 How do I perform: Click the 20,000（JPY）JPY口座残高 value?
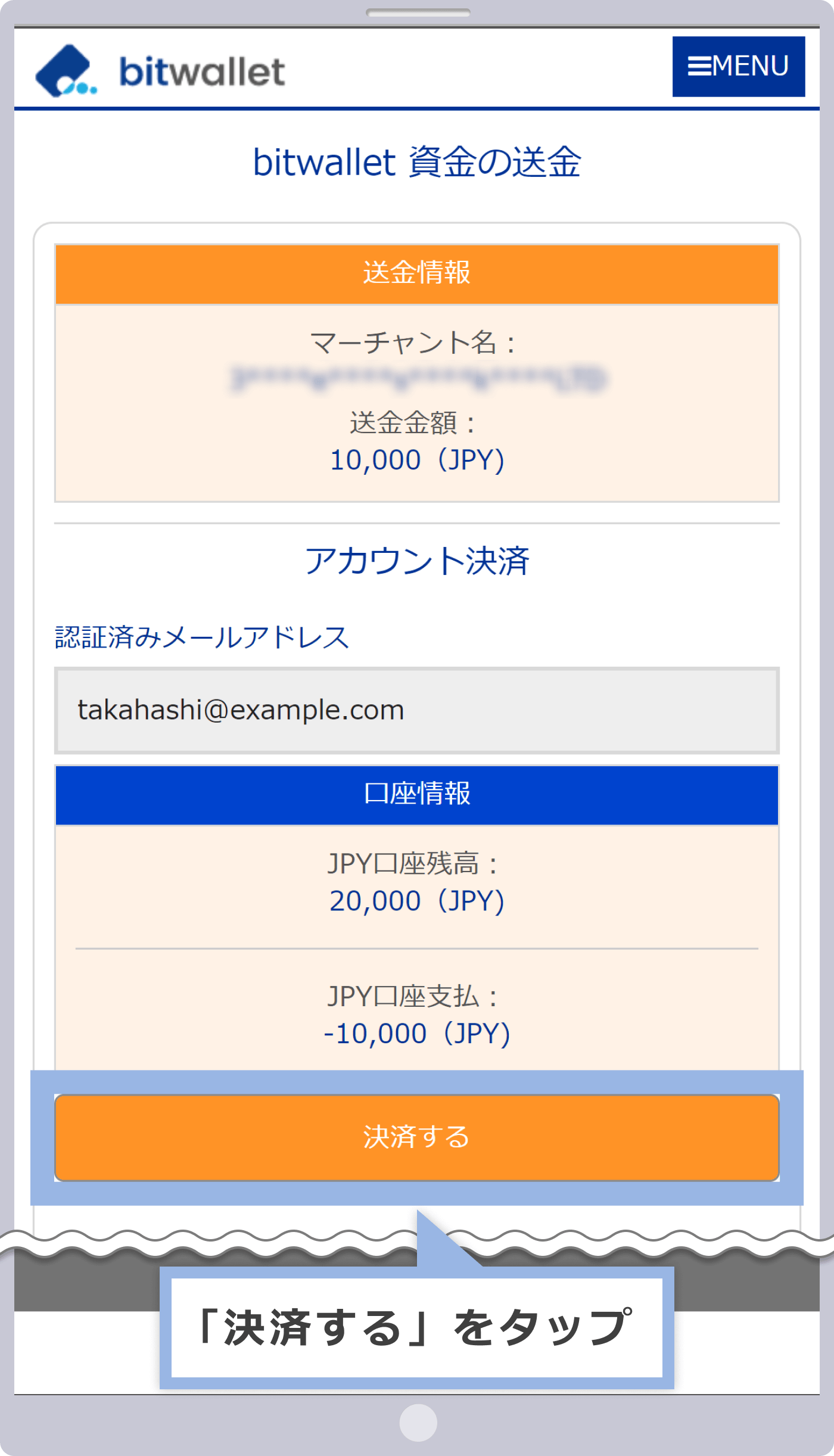[417, 900]
